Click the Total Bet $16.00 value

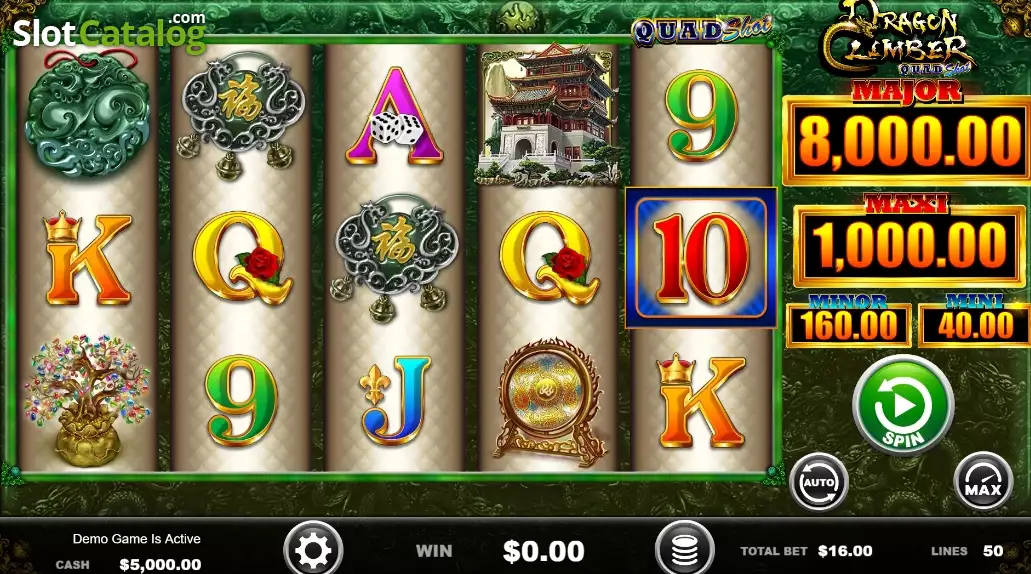pyautogui.click(x=845, y=551)
